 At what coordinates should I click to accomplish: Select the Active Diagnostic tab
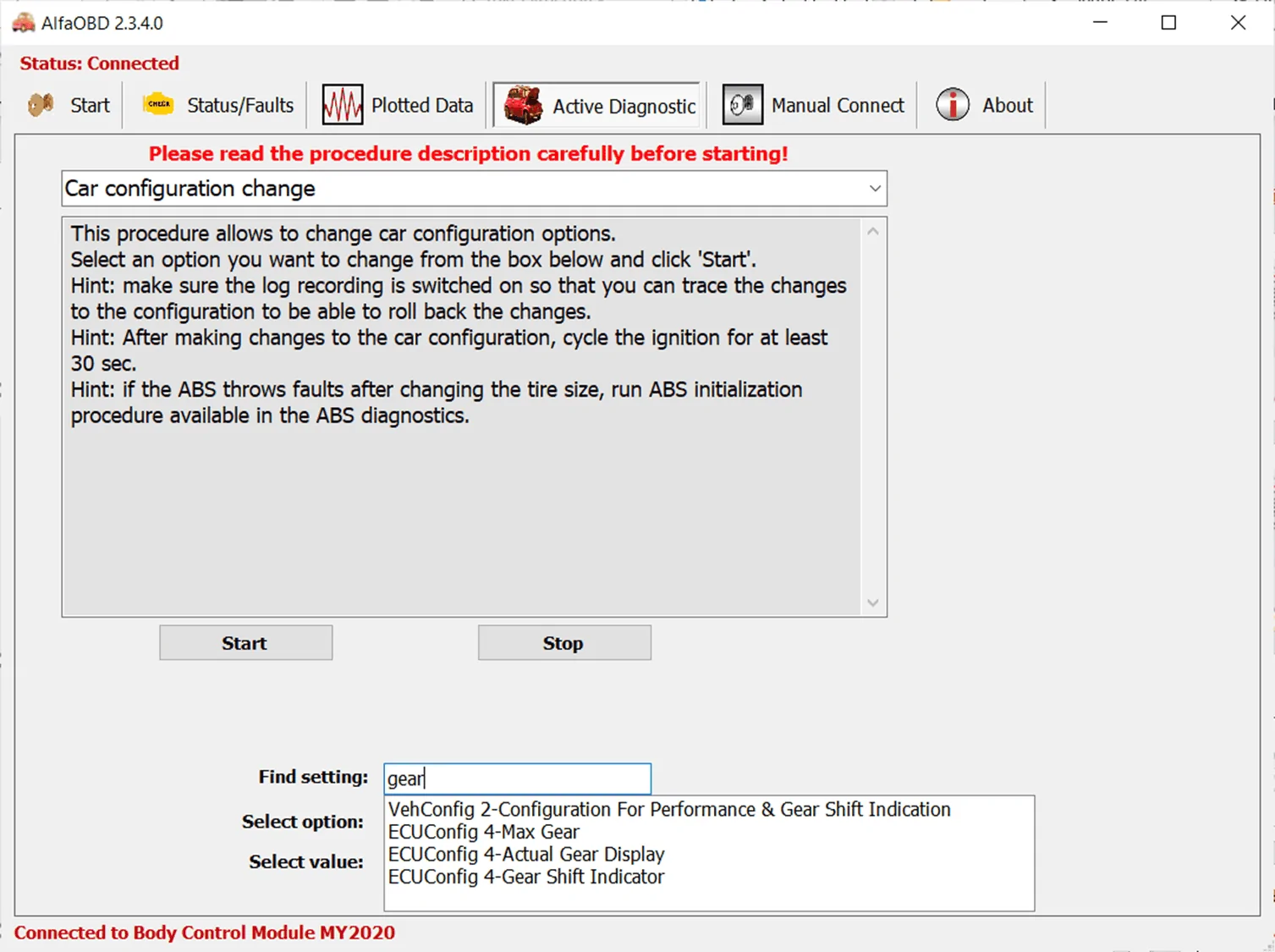click(x=599, y=105)
